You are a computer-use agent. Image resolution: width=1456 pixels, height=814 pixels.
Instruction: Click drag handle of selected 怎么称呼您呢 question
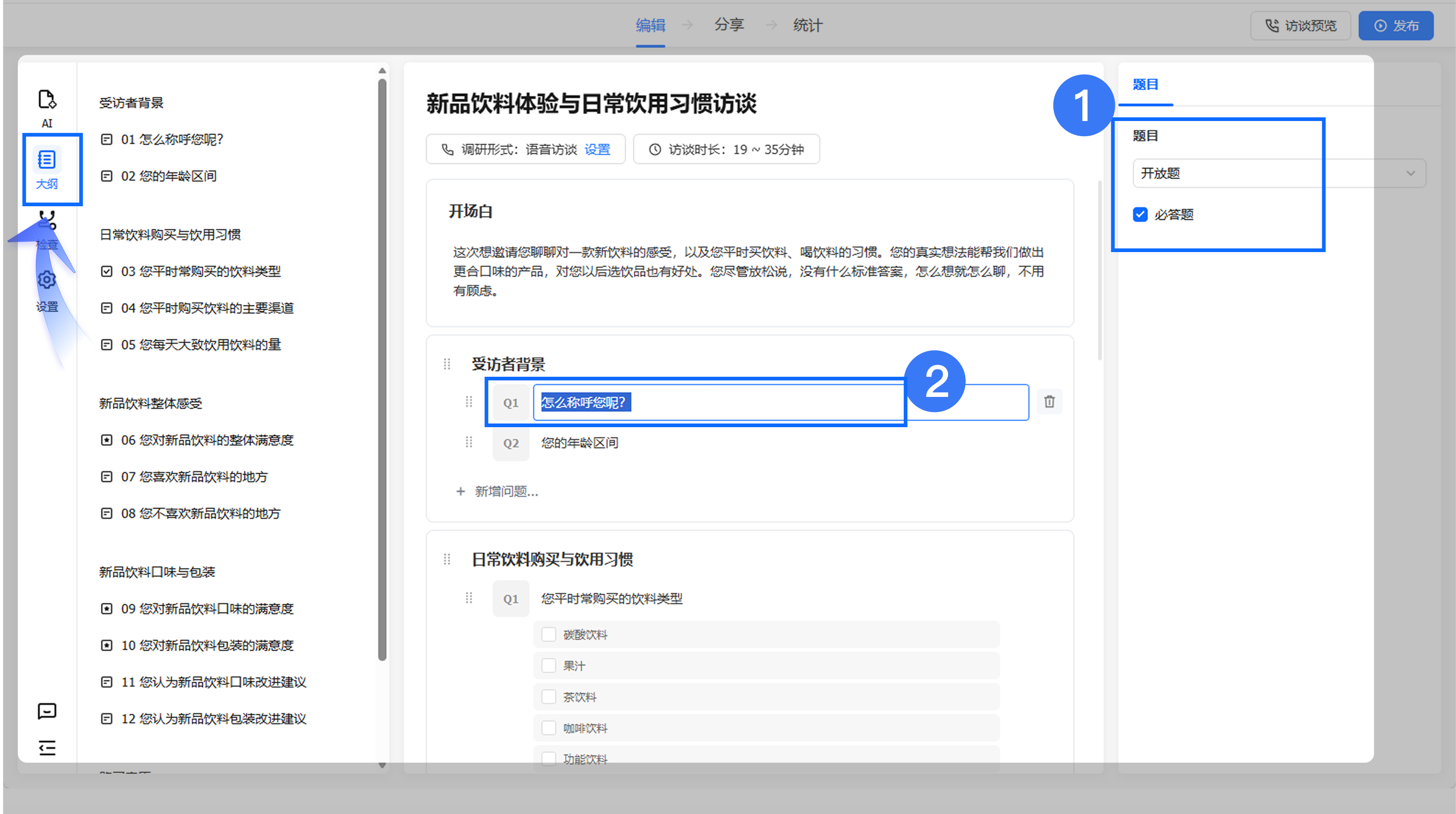pos(469,401)
